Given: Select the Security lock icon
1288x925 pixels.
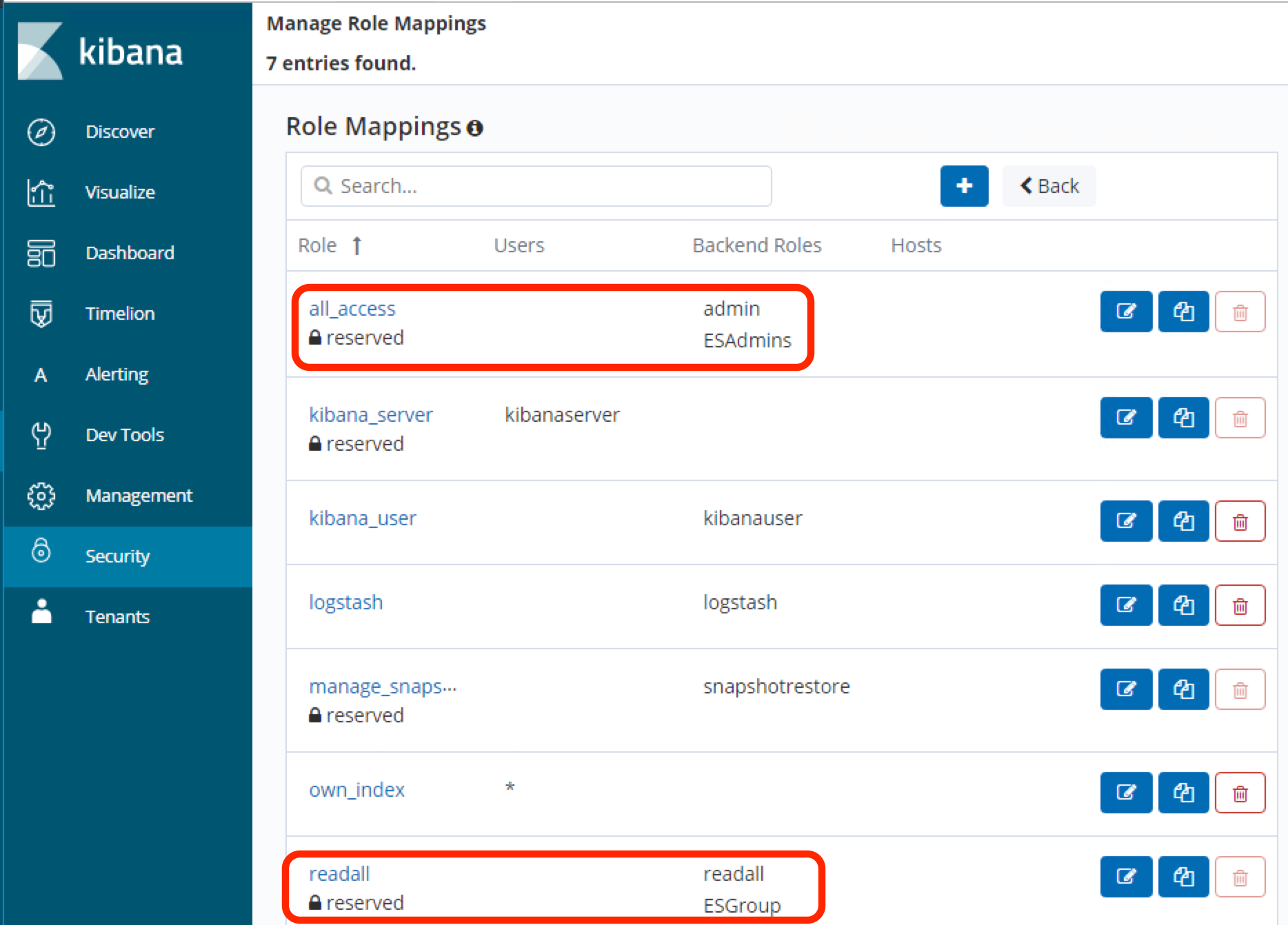Looking at the screenshot, I should [41, 556].
